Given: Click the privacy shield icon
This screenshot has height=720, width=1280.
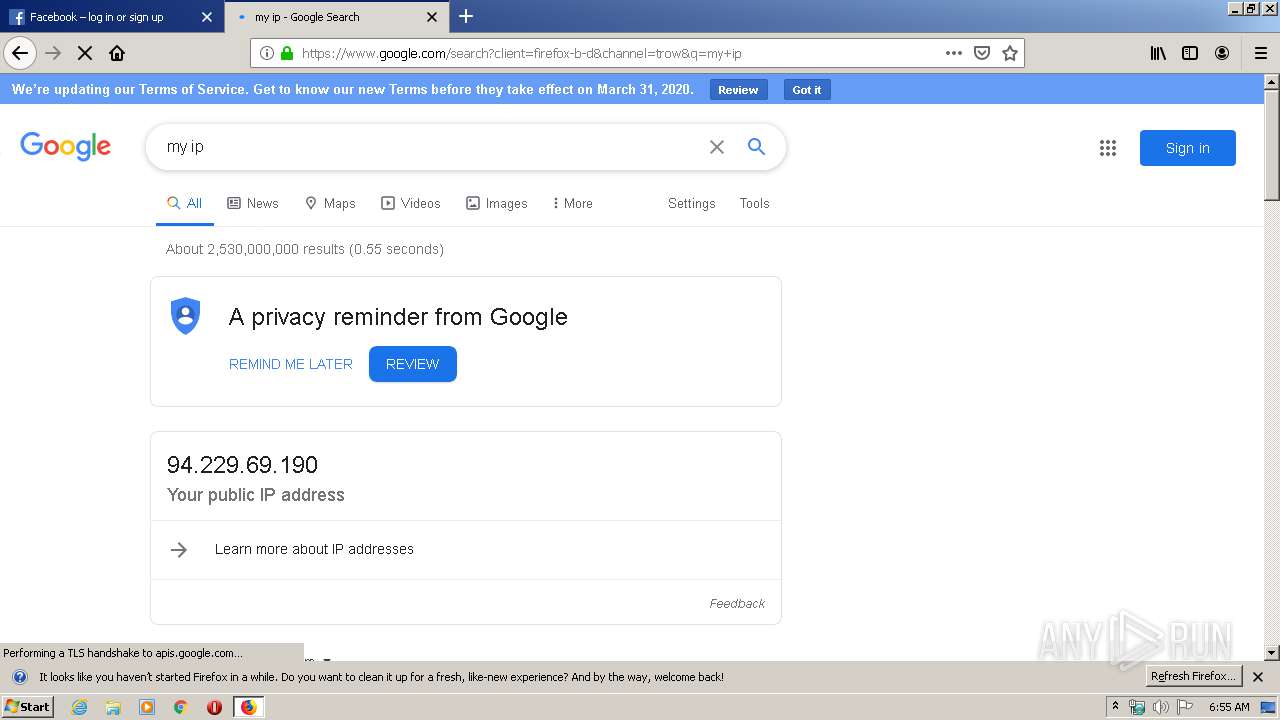Looking at the screenshot, I should (186, 316).
